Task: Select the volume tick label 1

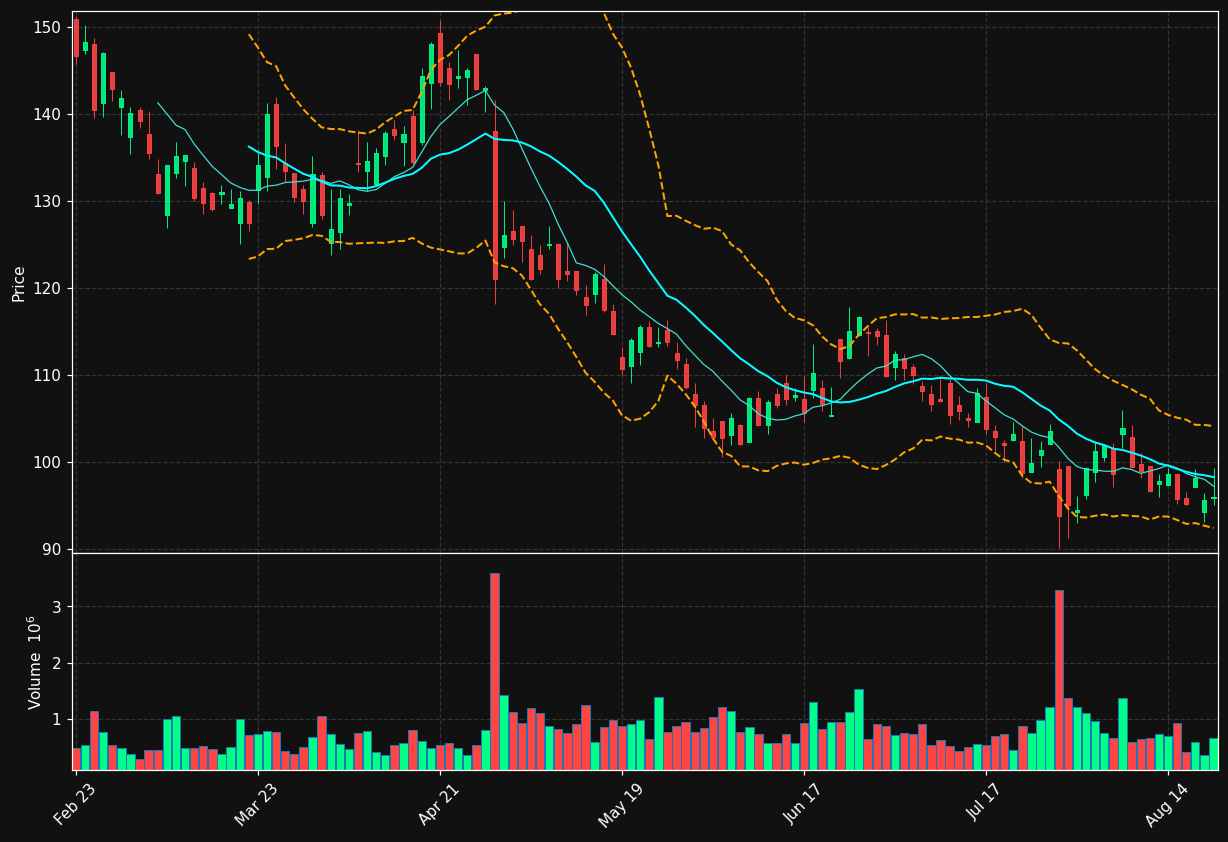Action: click(x=57, y=719)
